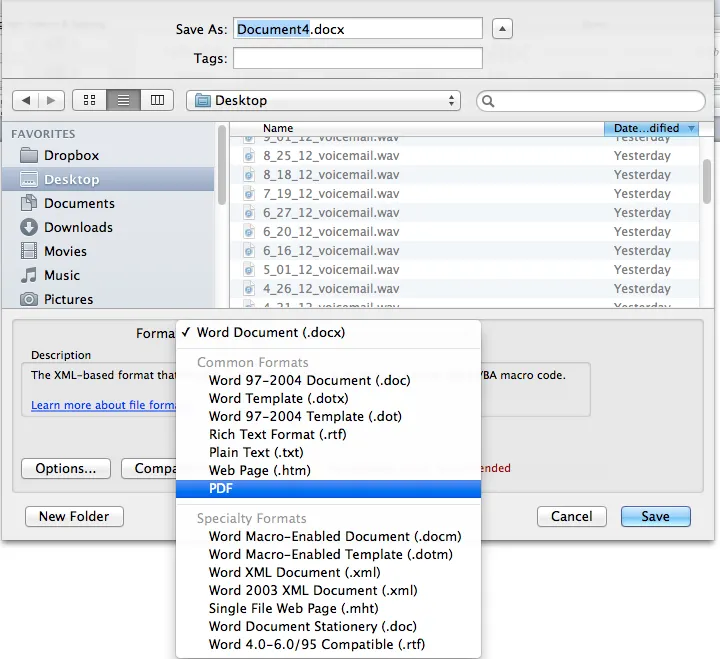The width and height of the screenshot is (720, 659).
Task: Select Documents in Favorites sidebar
Action: [108, 203]
